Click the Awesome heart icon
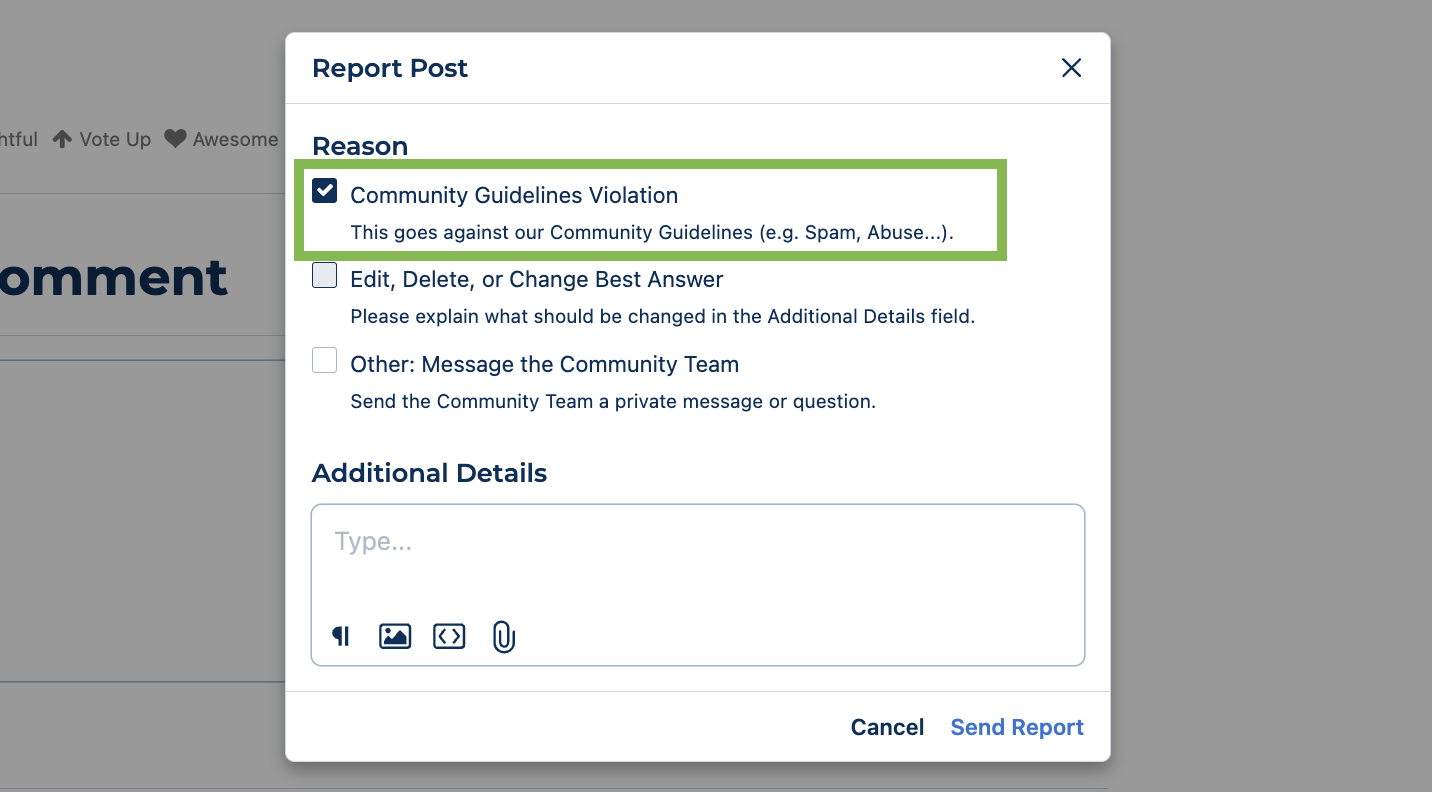Image resolution: width=1432 pixels, height=792 pixels. point(175,139)
